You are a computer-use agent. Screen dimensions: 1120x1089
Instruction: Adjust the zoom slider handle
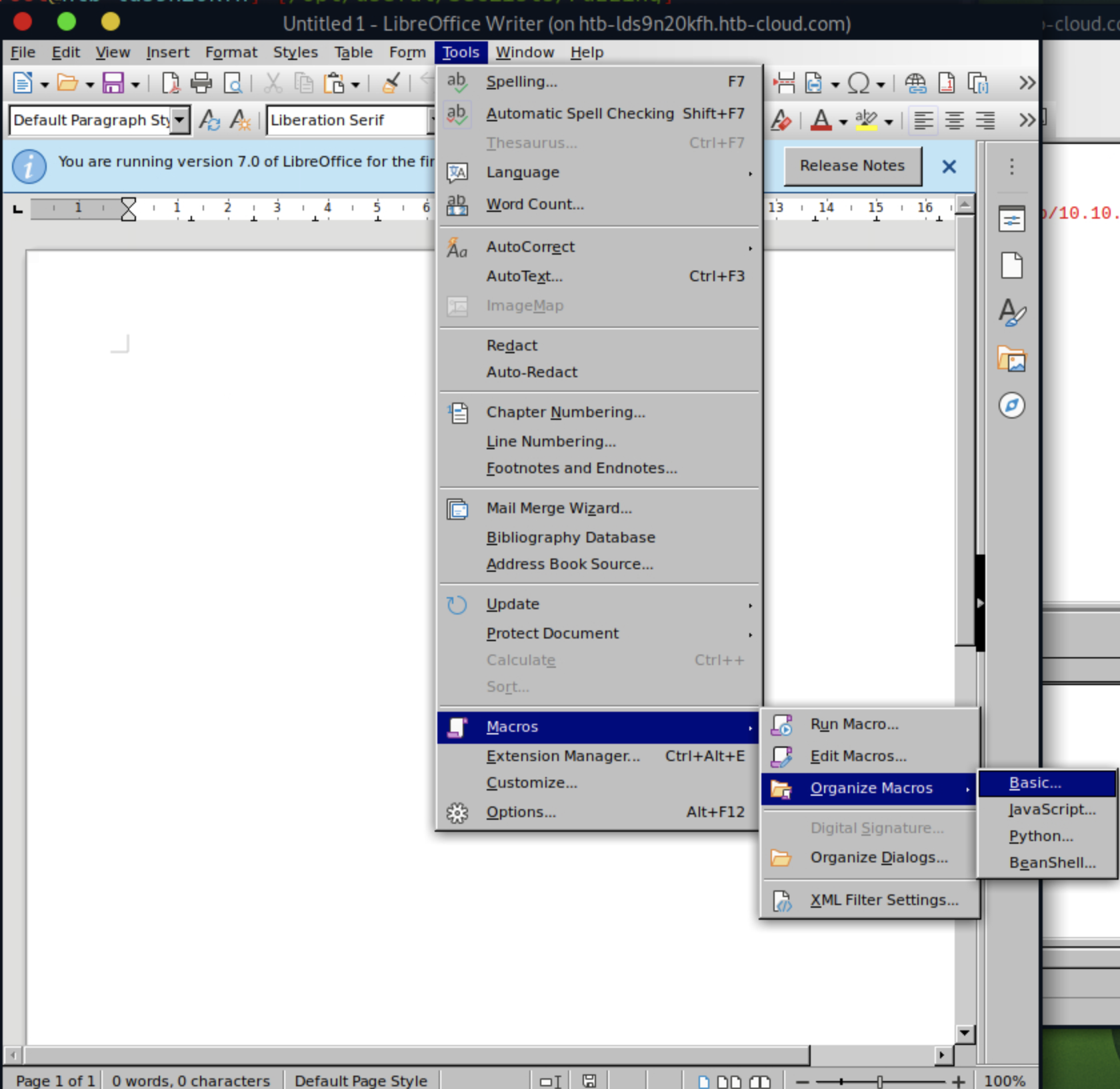coord(879,1081)
